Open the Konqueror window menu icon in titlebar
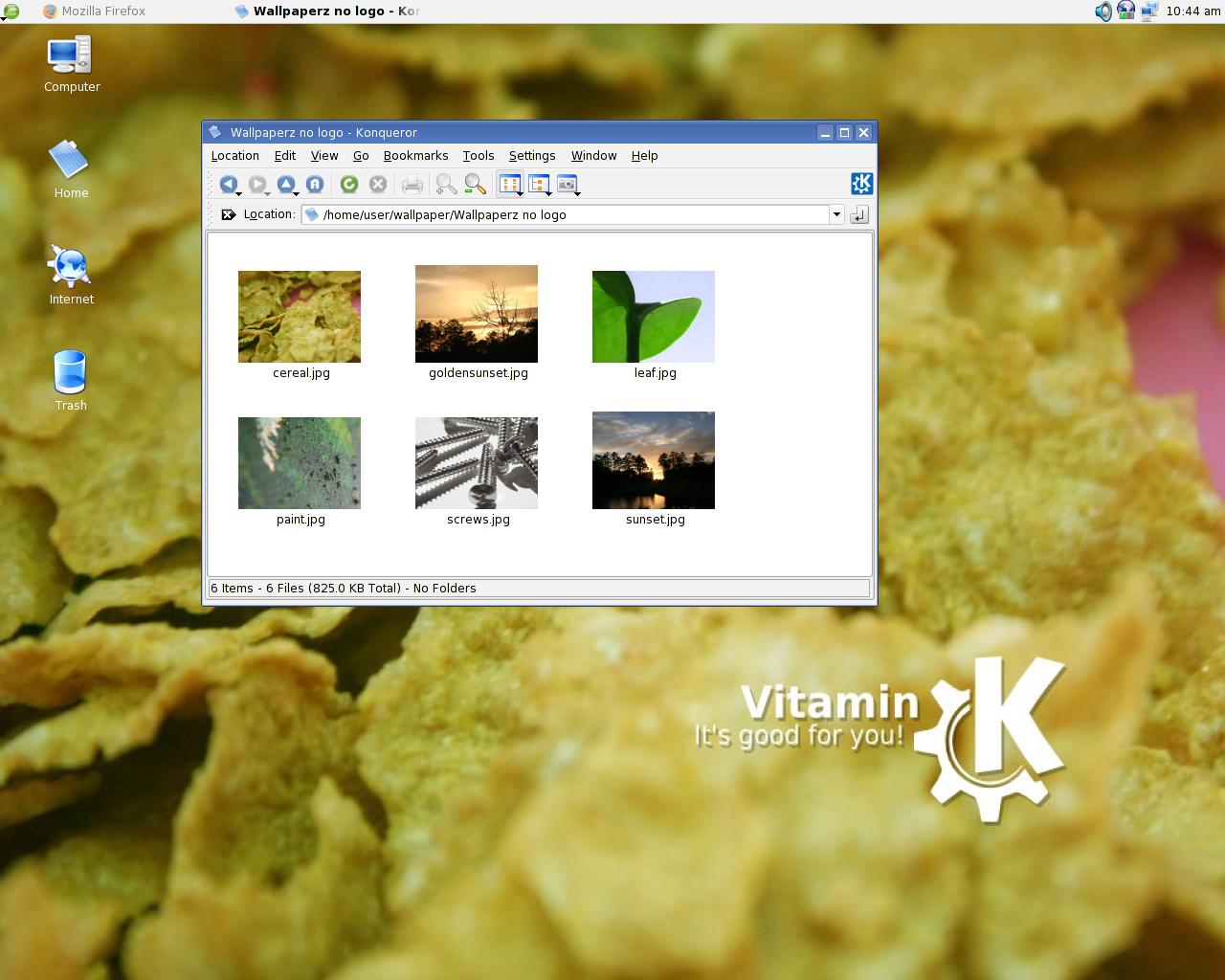 click(215, 132)
